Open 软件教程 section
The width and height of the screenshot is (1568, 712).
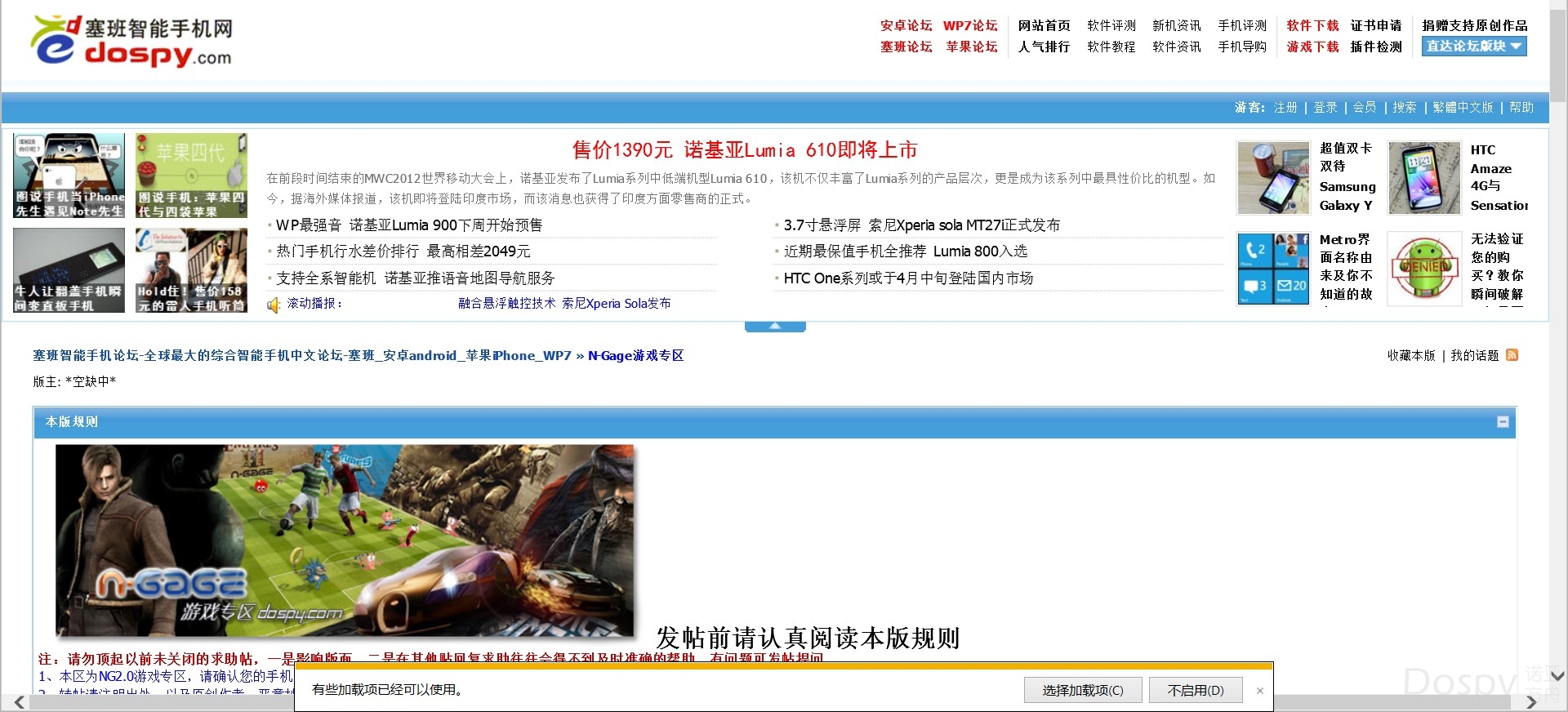coord(1111,47)
